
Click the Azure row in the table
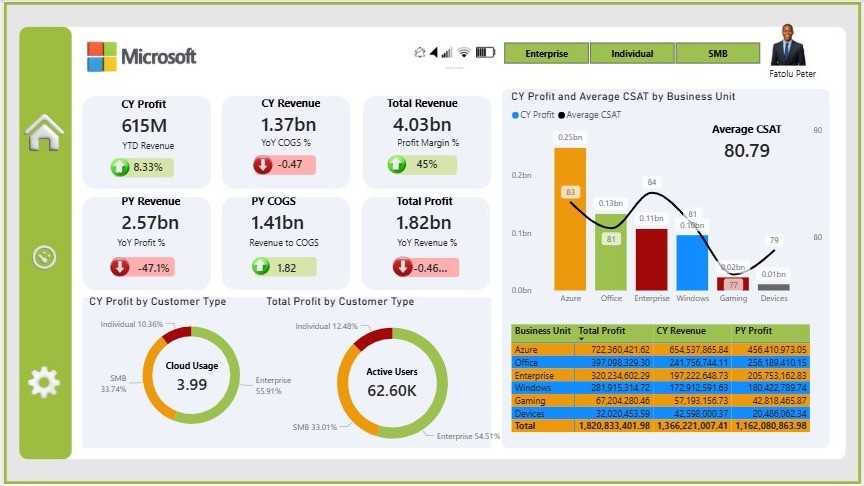[661, 349]
